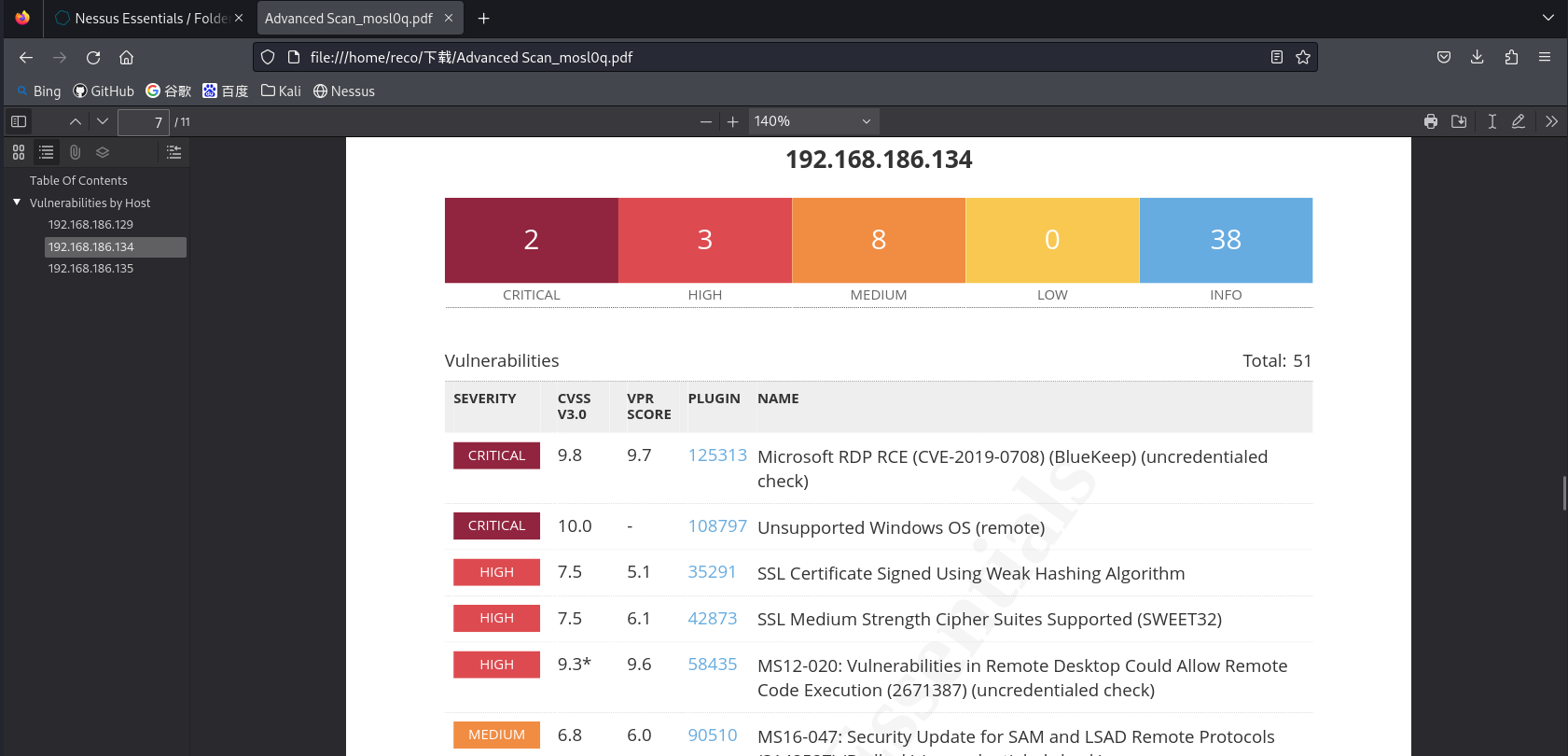Image resolution: width=1568 pixels, height=756 pixels.
Task: Toggle reader view
Action: click(1277, 58)
